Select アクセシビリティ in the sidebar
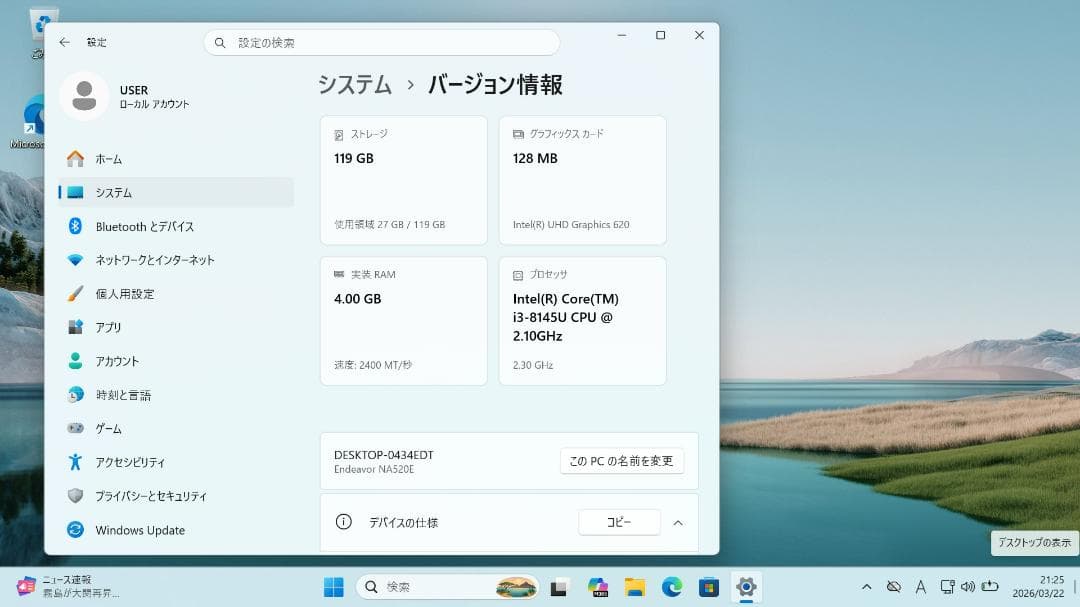 tap(137, 462)
